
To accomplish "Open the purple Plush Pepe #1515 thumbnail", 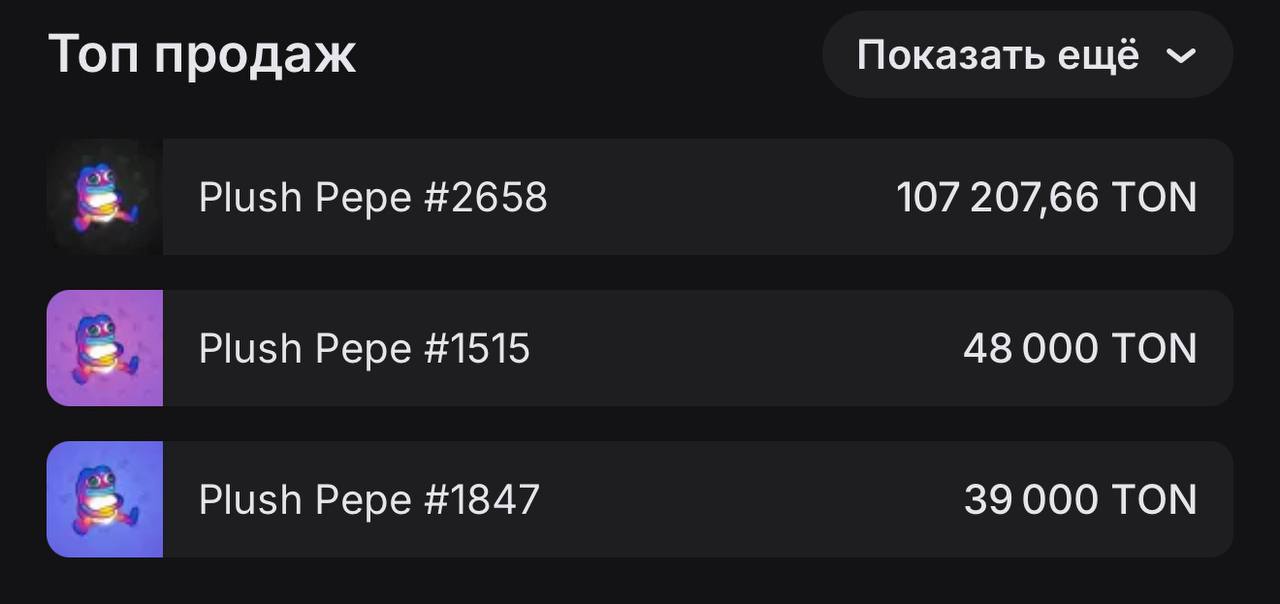I will pos(105,348).
